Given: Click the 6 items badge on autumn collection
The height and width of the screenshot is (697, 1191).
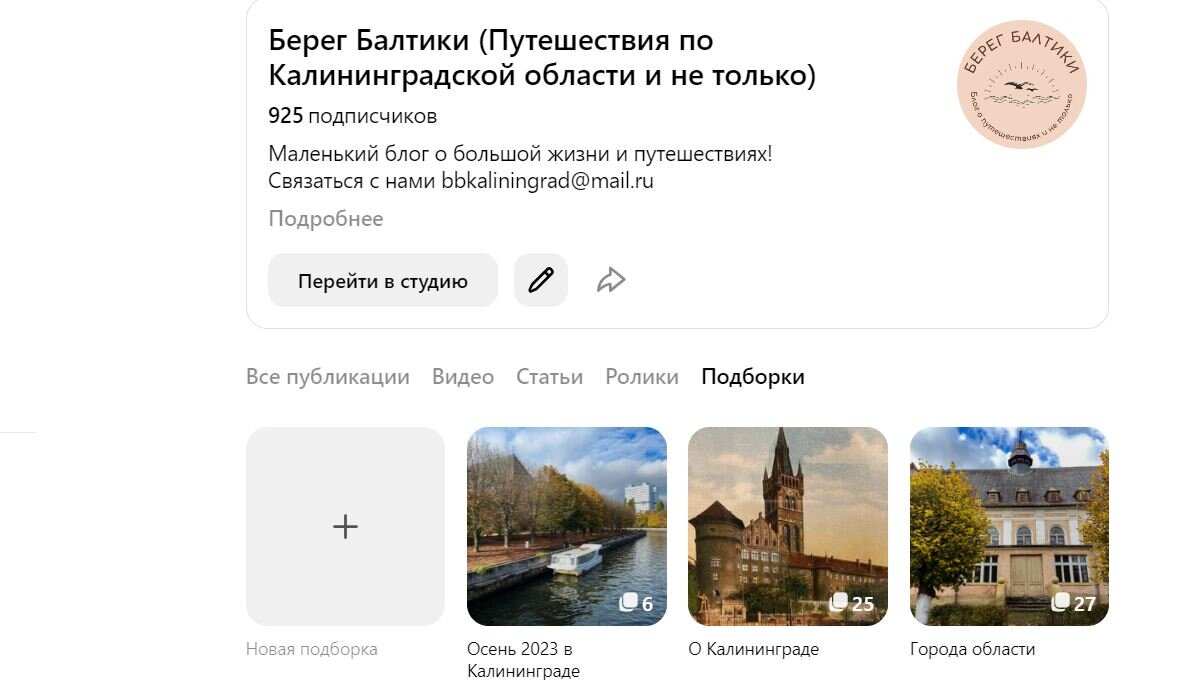Looking at the screenshot, I should [x=637, y=604].
